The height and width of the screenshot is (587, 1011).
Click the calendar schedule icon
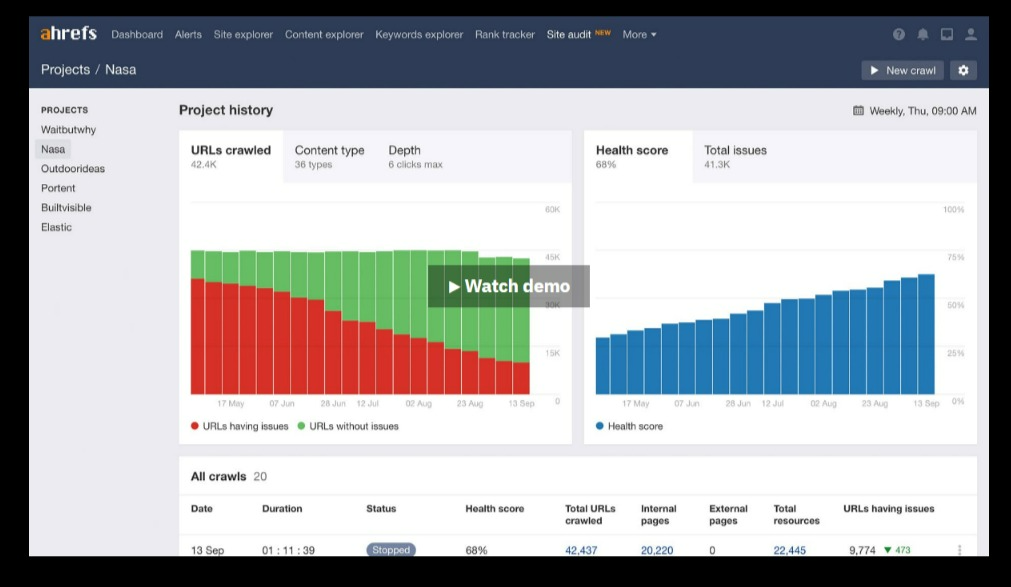858,111
